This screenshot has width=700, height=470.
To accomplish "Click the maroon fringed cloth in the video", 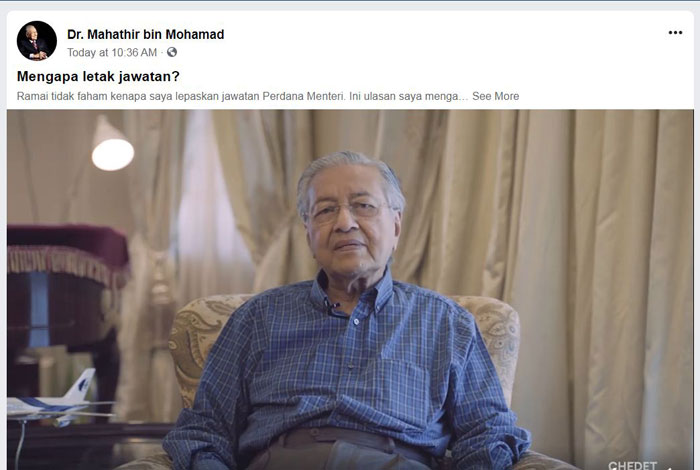I will coord(68,252).
